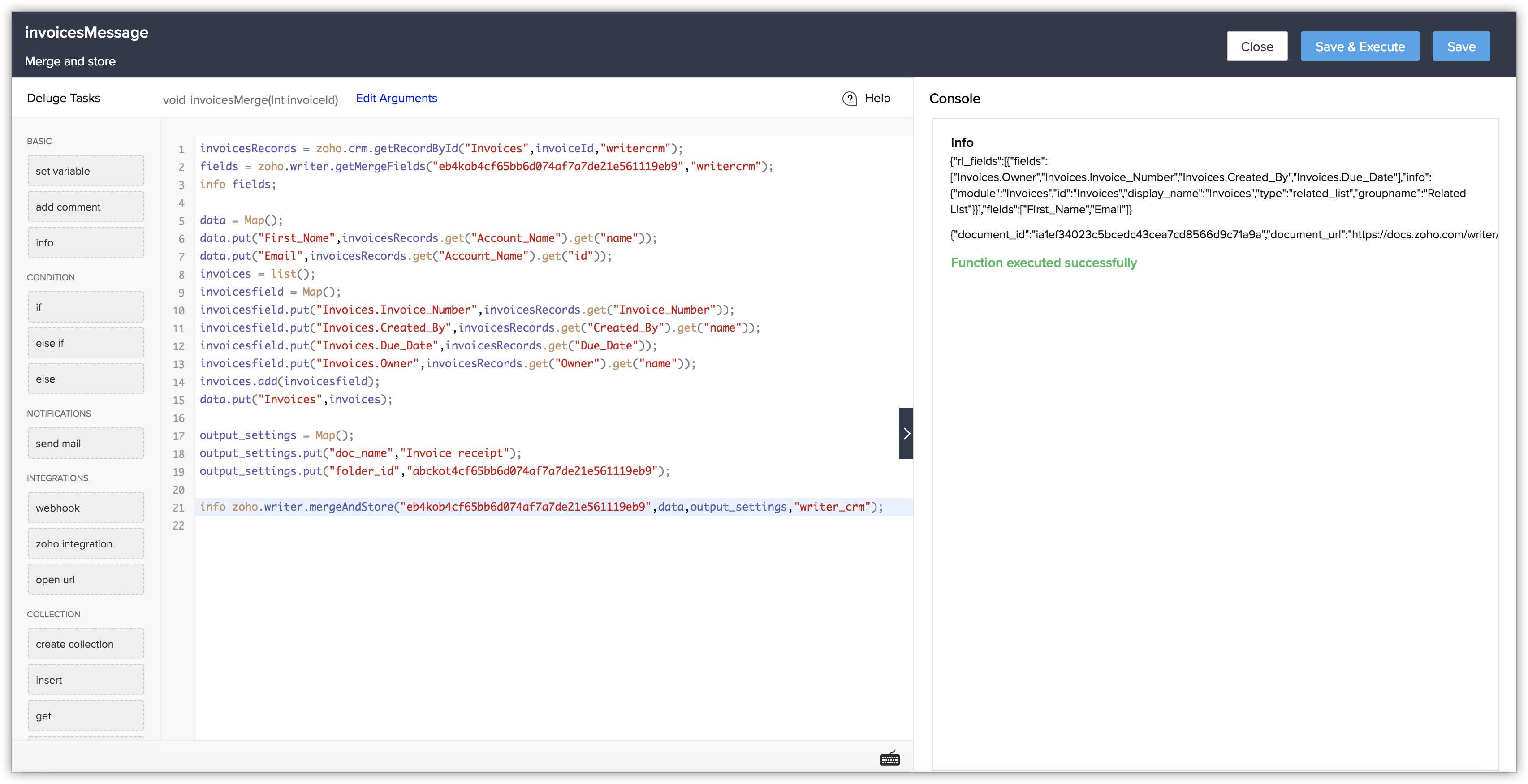Click 'output_settings = Map();' line
The width and height of the screenshot is (1528, 784).
click(x=276, y=435)
